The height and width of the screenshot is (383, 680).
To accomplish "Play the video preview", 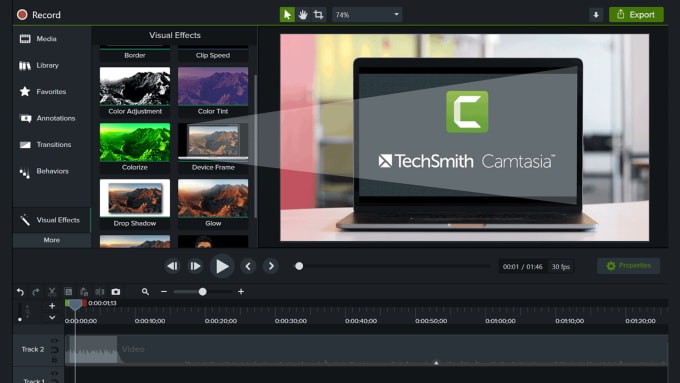I will (x=222, y=266).
